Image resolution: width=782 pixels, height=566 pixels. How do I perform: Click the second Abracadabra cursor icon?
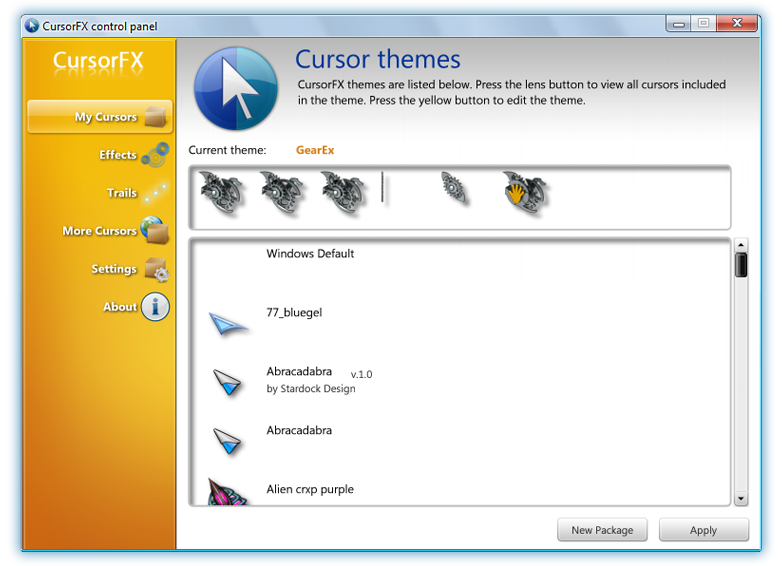[x=227, y=441]
